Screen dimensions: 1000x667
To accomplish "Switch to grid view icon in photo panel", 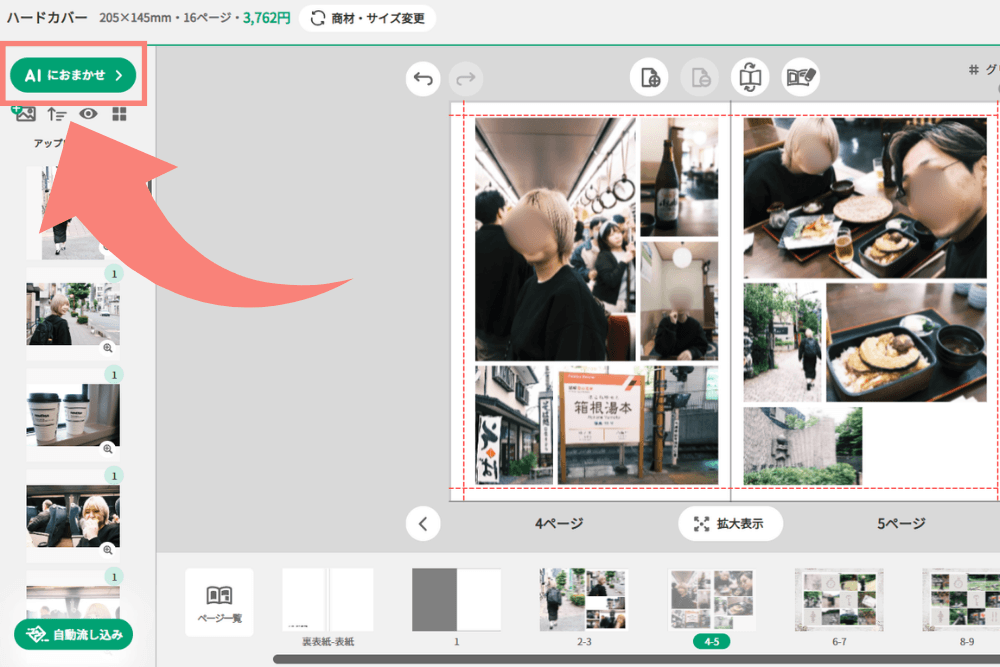I will point(119,114).
